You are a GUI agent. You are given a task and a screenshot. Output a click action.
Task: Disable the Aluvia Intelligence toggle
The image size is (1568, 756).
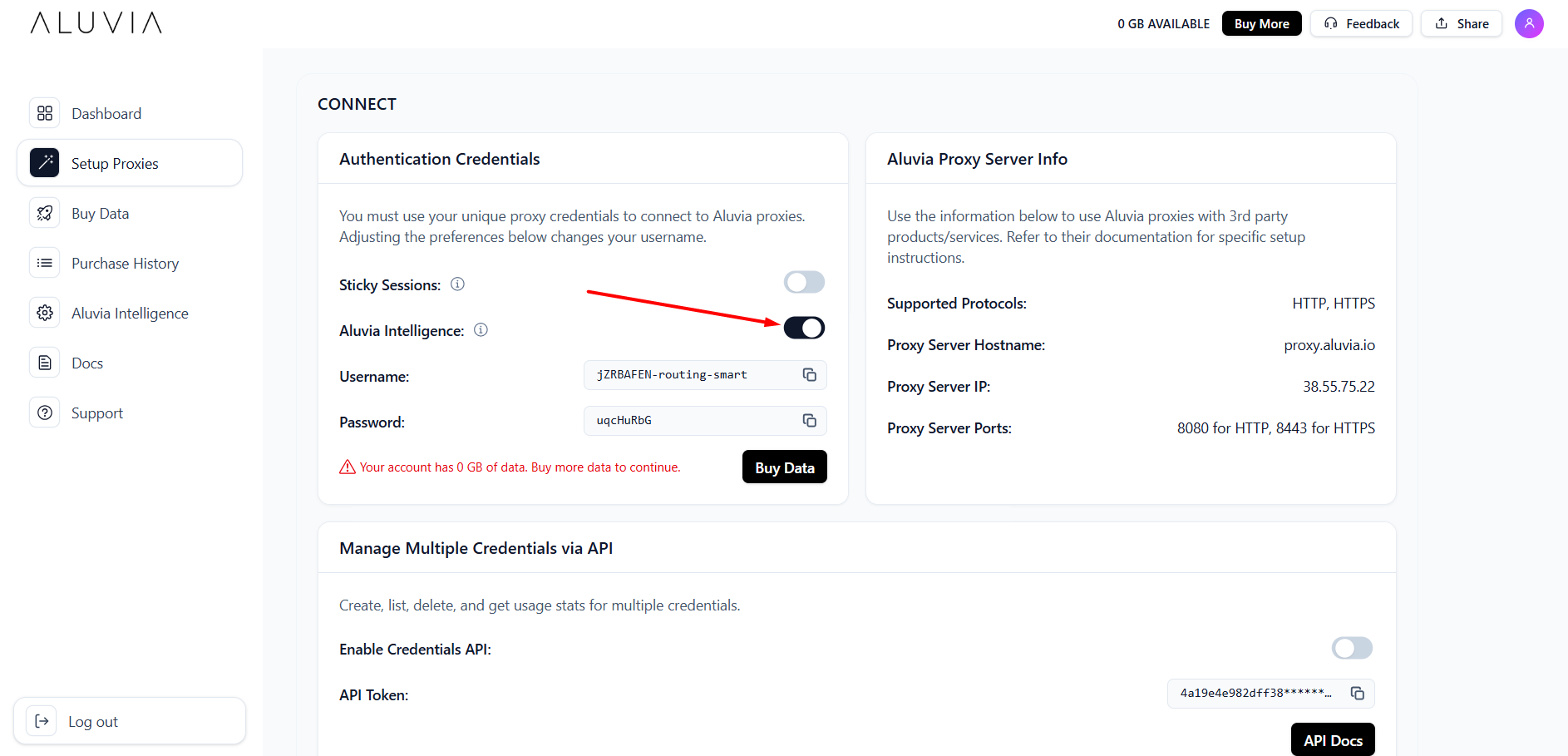pyautogui.click(x=804, y=327)
